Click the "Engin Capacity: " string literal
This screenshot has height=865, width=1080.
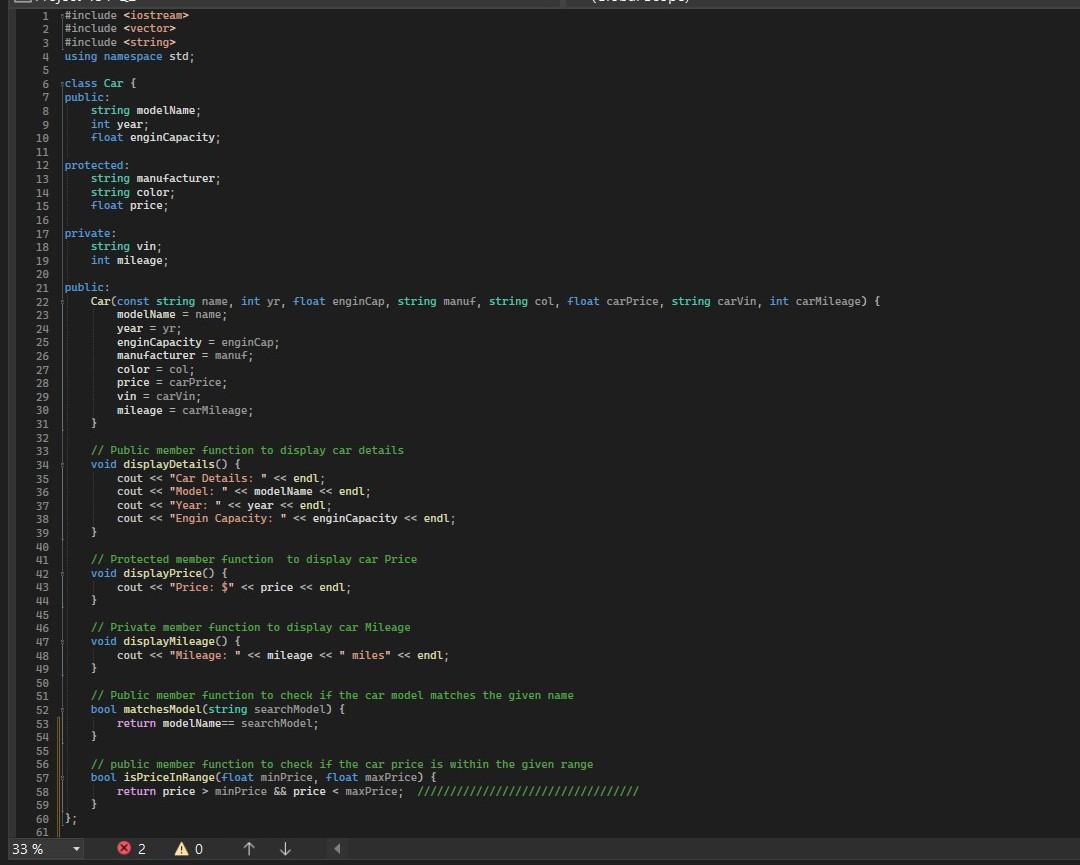227,519
